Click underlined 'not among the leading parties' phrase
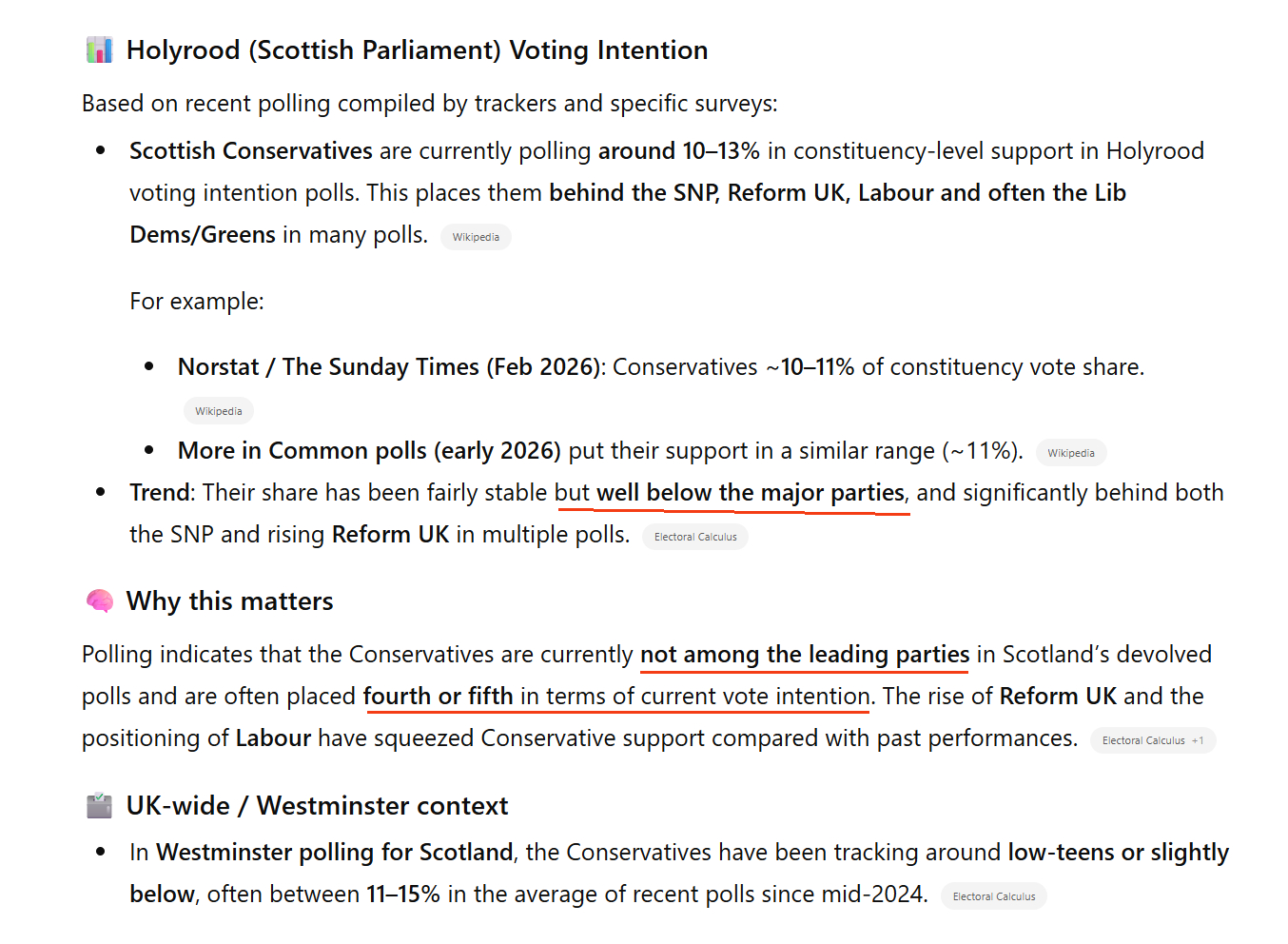This screenshot has width=1288, height=944. tap(805, 655)
